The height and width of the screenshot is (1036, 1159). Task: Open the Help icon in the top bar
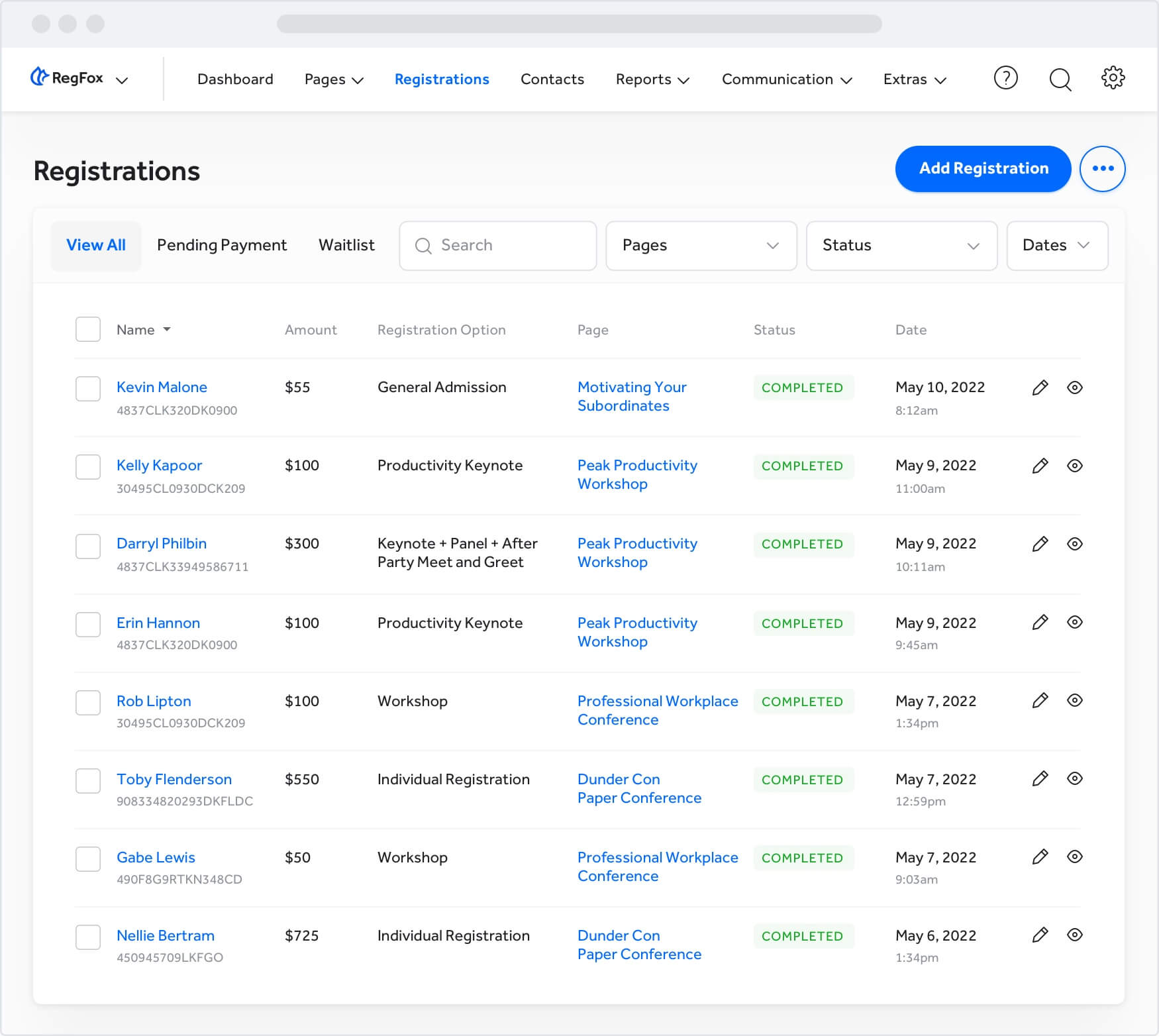click(x=1005, y=79)
